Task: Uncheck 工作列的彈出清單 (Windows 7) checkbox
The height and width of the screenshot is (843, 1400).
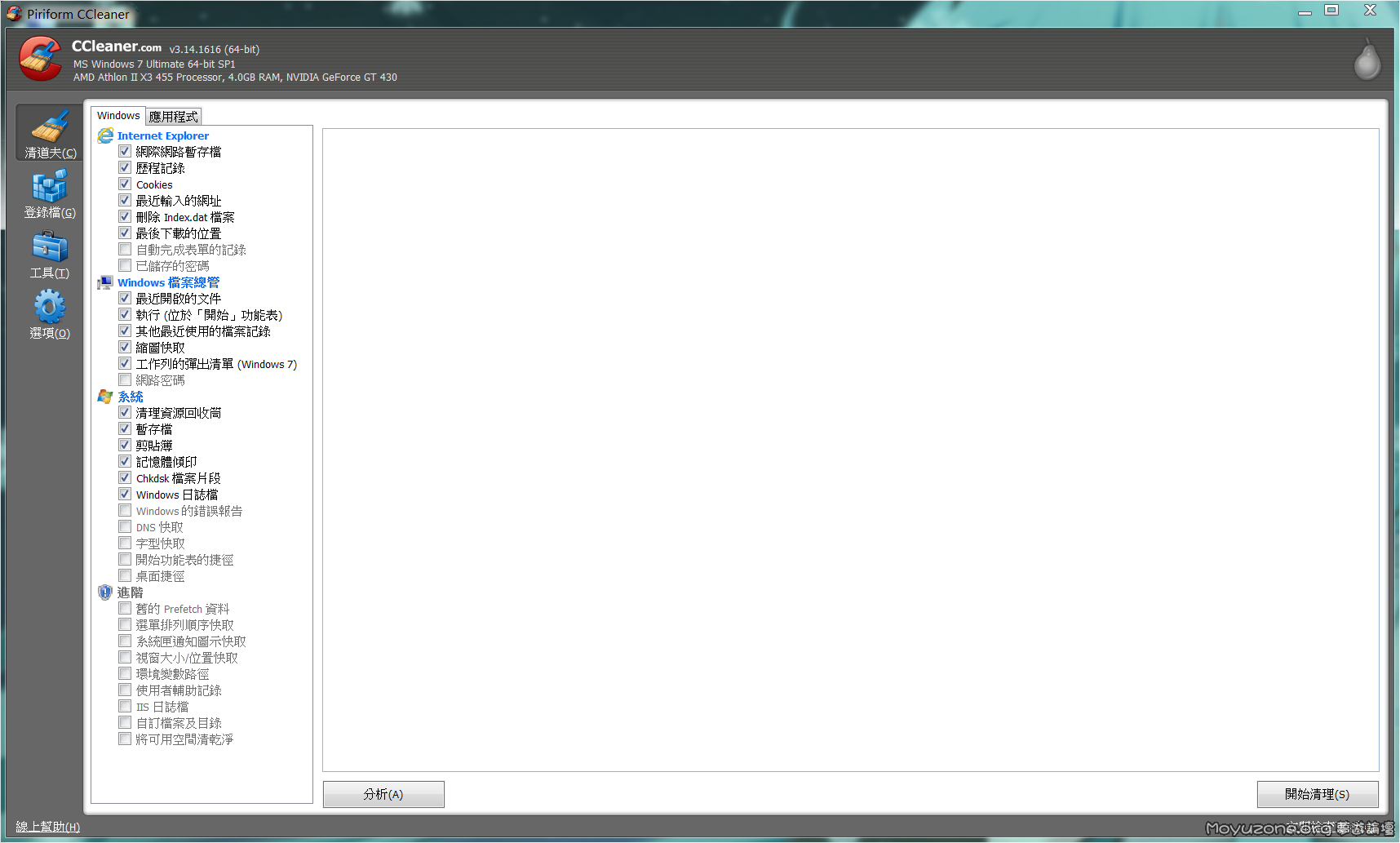Action: (125, 363)
